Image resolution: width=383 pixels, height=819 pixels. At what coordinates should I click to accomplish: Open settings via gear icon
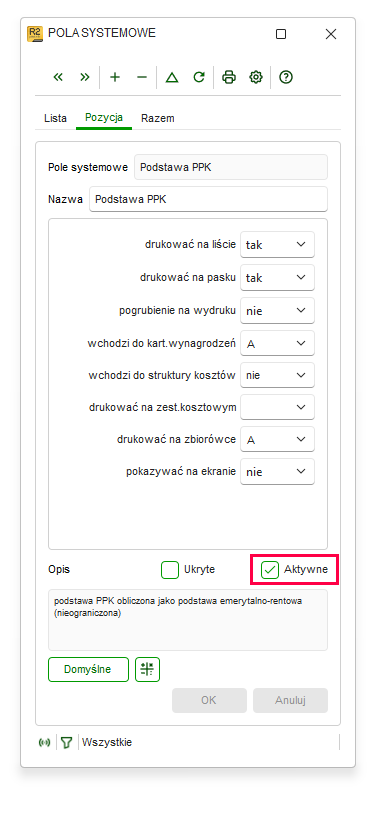point(256,77)
